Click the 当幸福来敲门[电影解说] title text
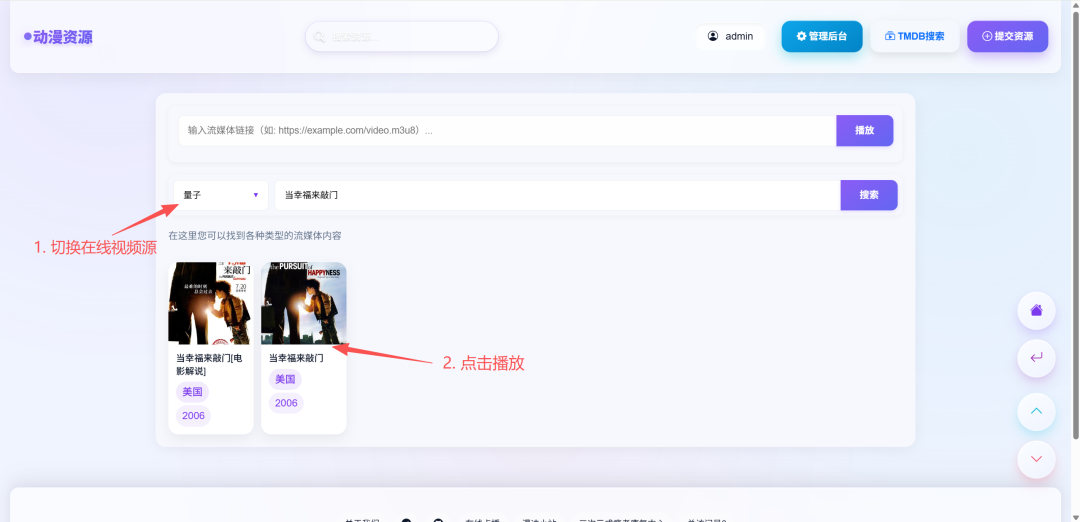Viewport: 1080px width, 522px height. pyautogui.click(x=209, y=364)
